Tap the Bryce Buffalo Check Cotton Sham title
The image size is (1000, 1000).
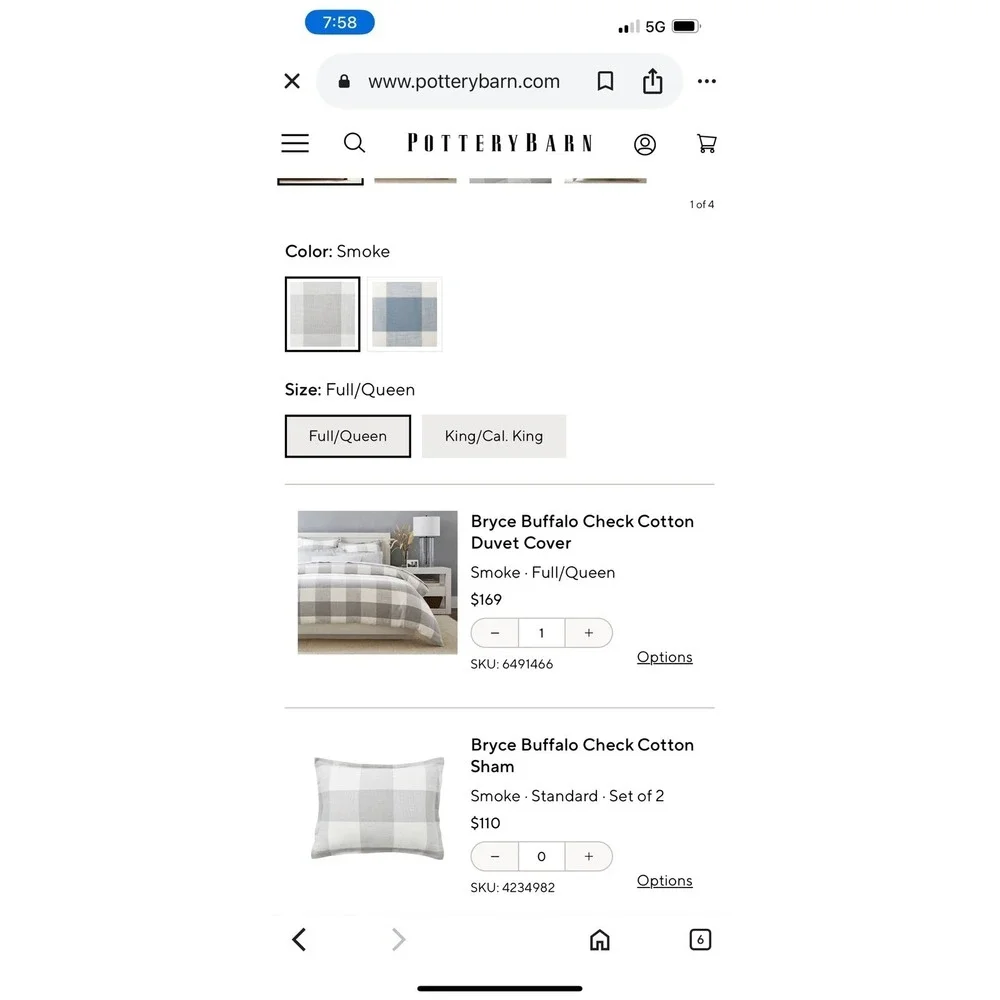pyautogui.click(x=582, y=756)
